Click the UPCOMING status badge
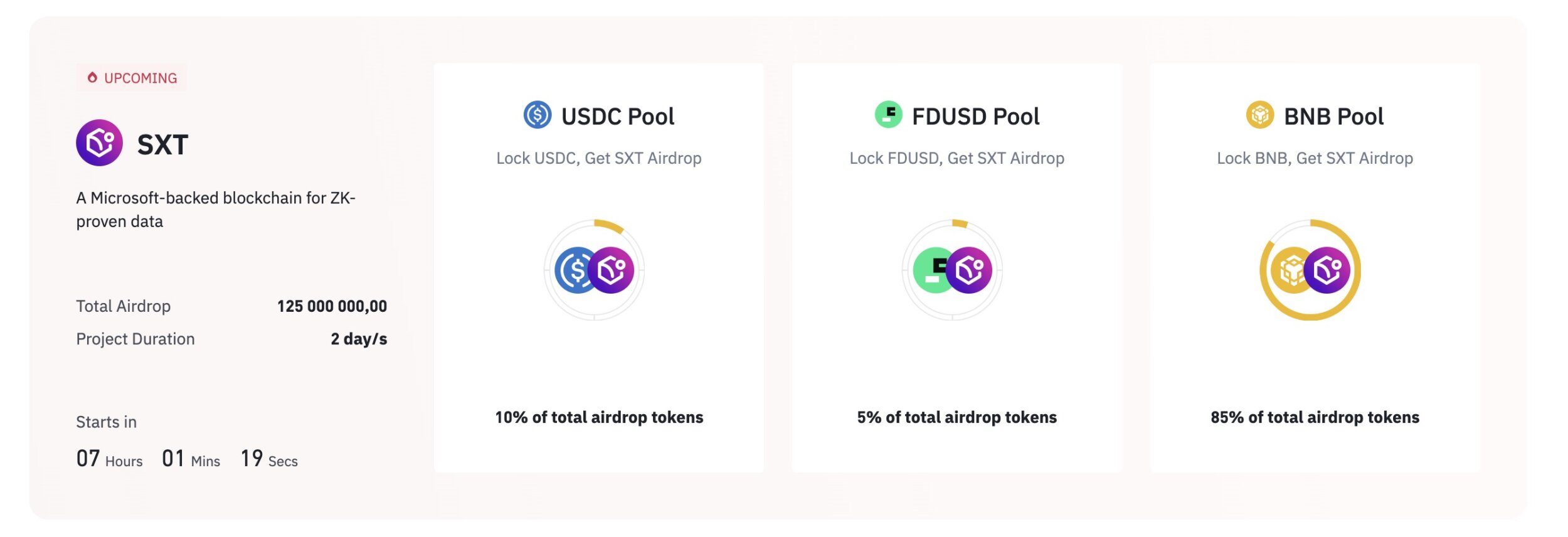 click(x=132, y=78)
